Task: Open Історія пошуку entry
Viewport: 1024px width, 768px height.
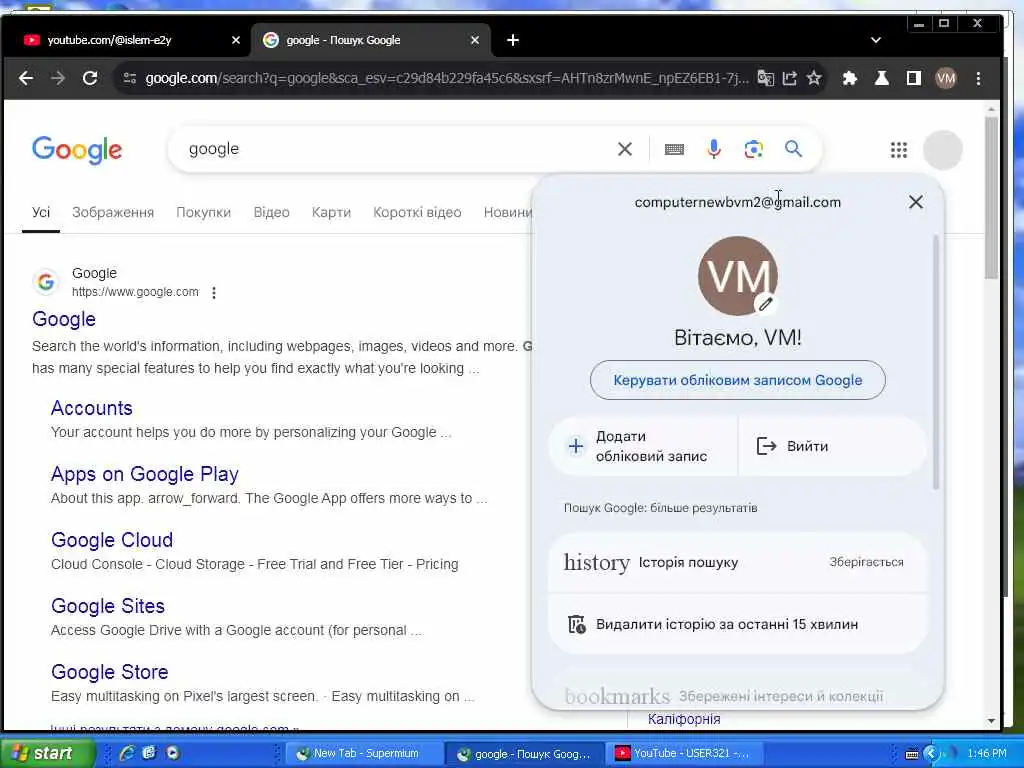Action: (x=737, y=562)
